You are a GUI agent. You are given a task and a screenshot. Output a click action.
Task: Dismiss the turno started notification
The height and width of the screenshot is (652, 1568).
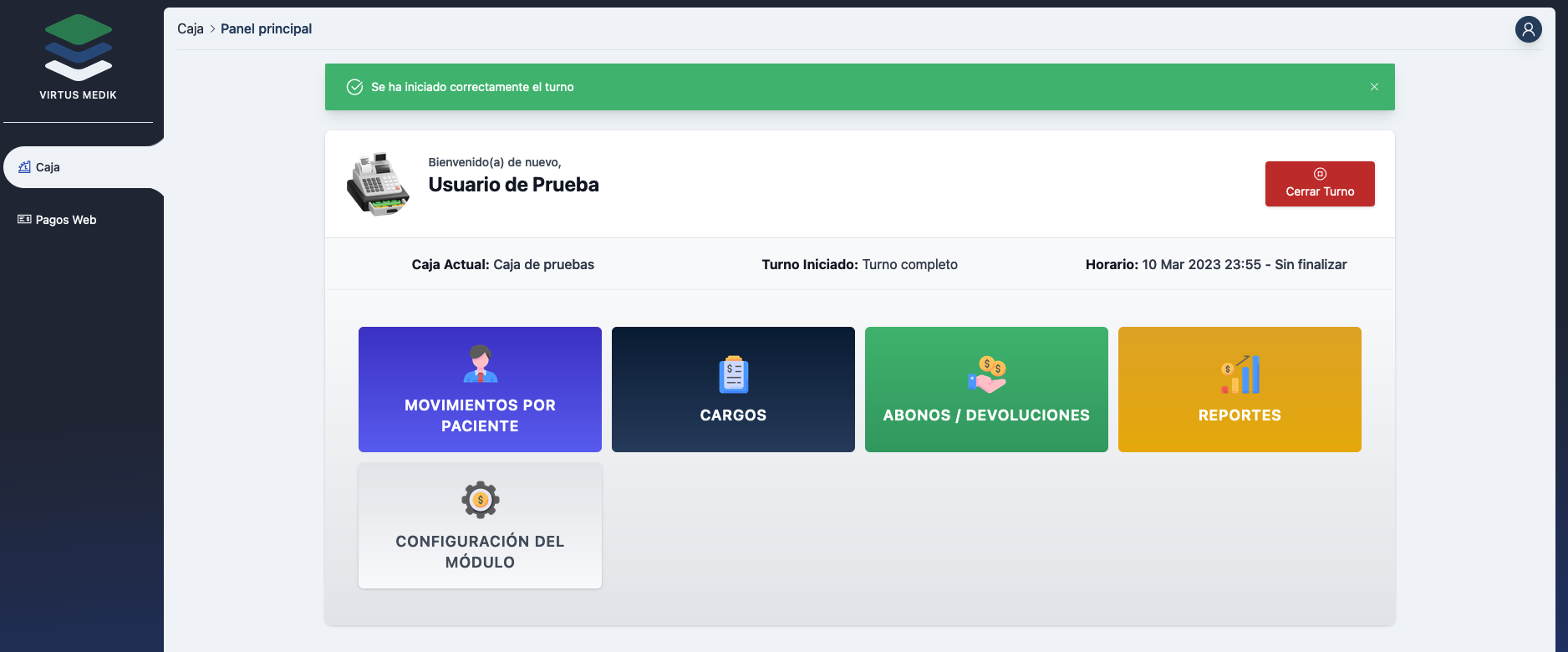point(1374,87)
